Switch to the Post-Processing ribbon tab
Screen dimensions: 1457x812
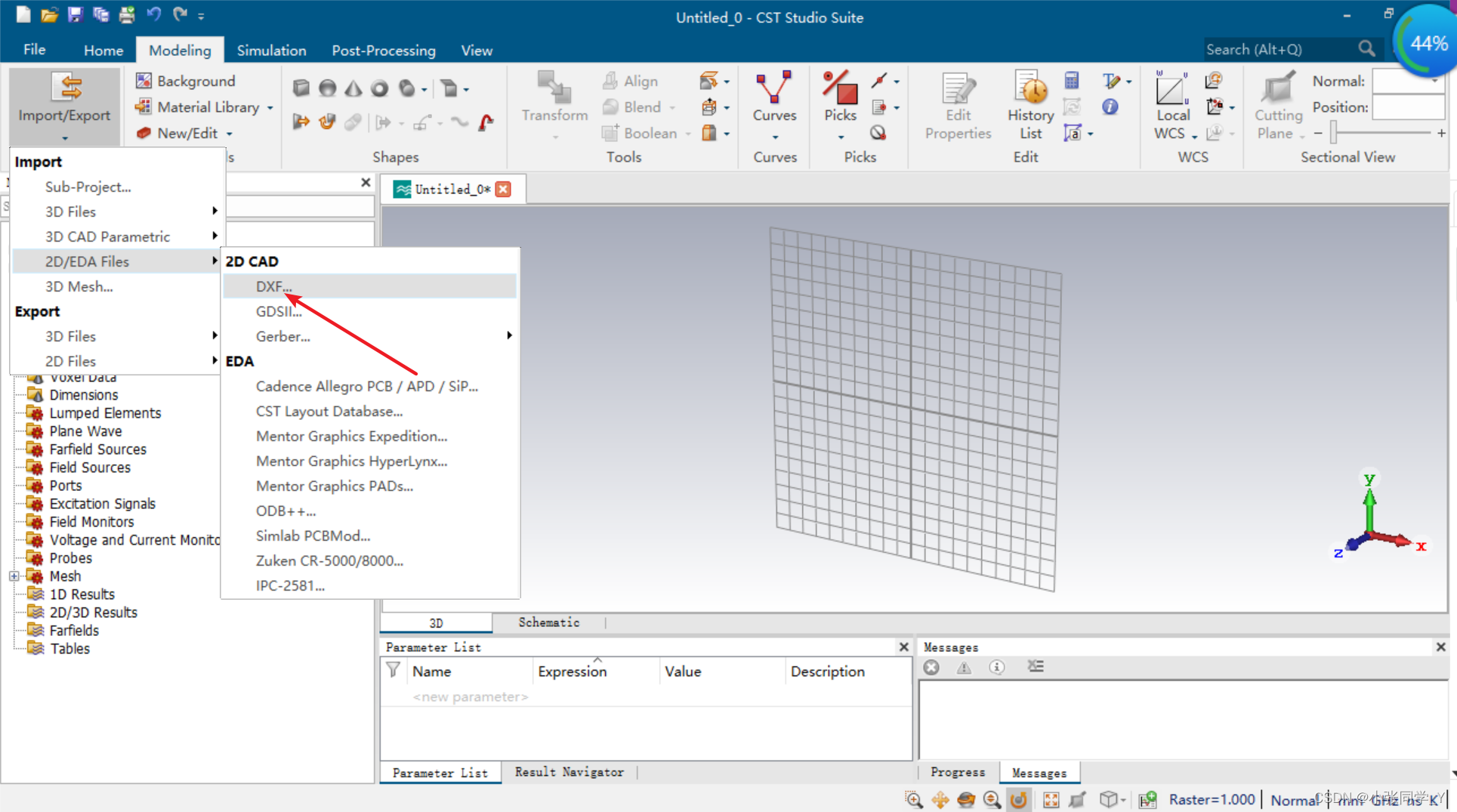(384, 50)
